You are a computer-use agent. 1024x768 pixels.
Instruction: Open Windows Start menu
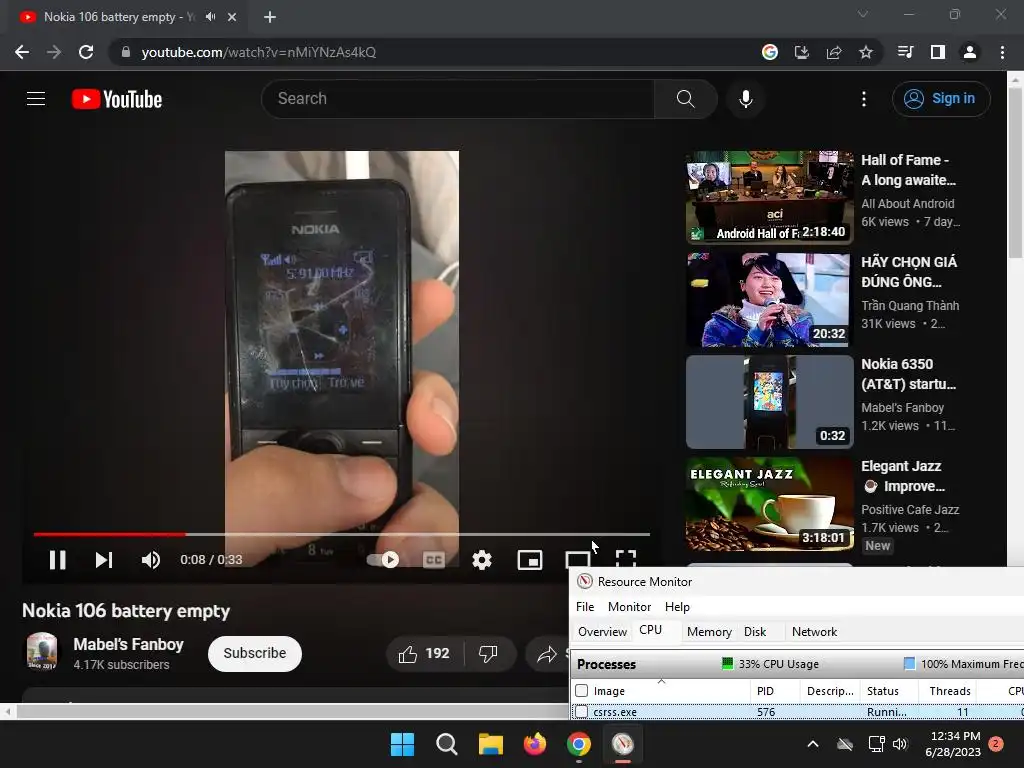(402, 744)
